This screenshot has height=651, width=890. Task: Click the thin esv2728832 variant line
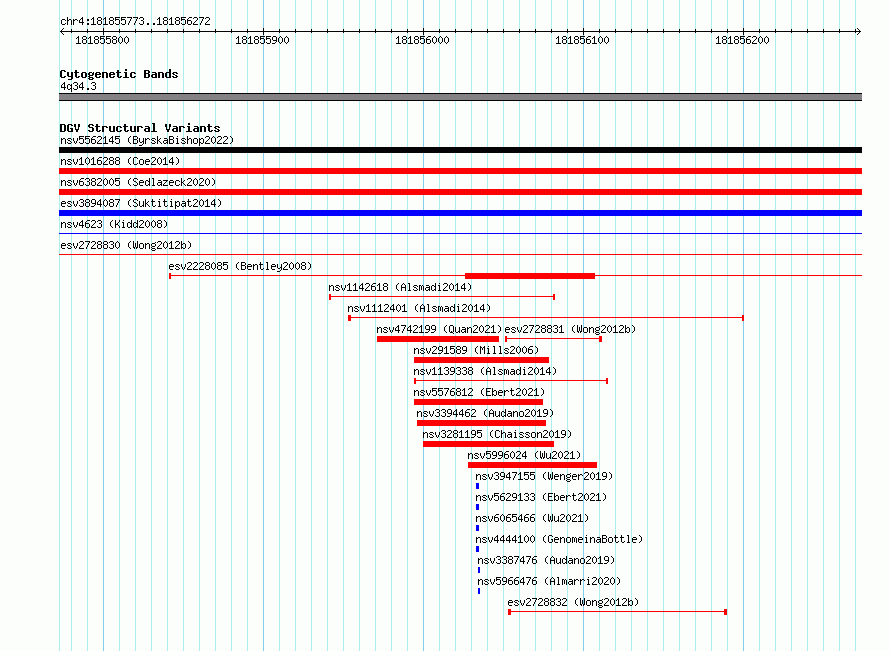click(x=618, y=612)
